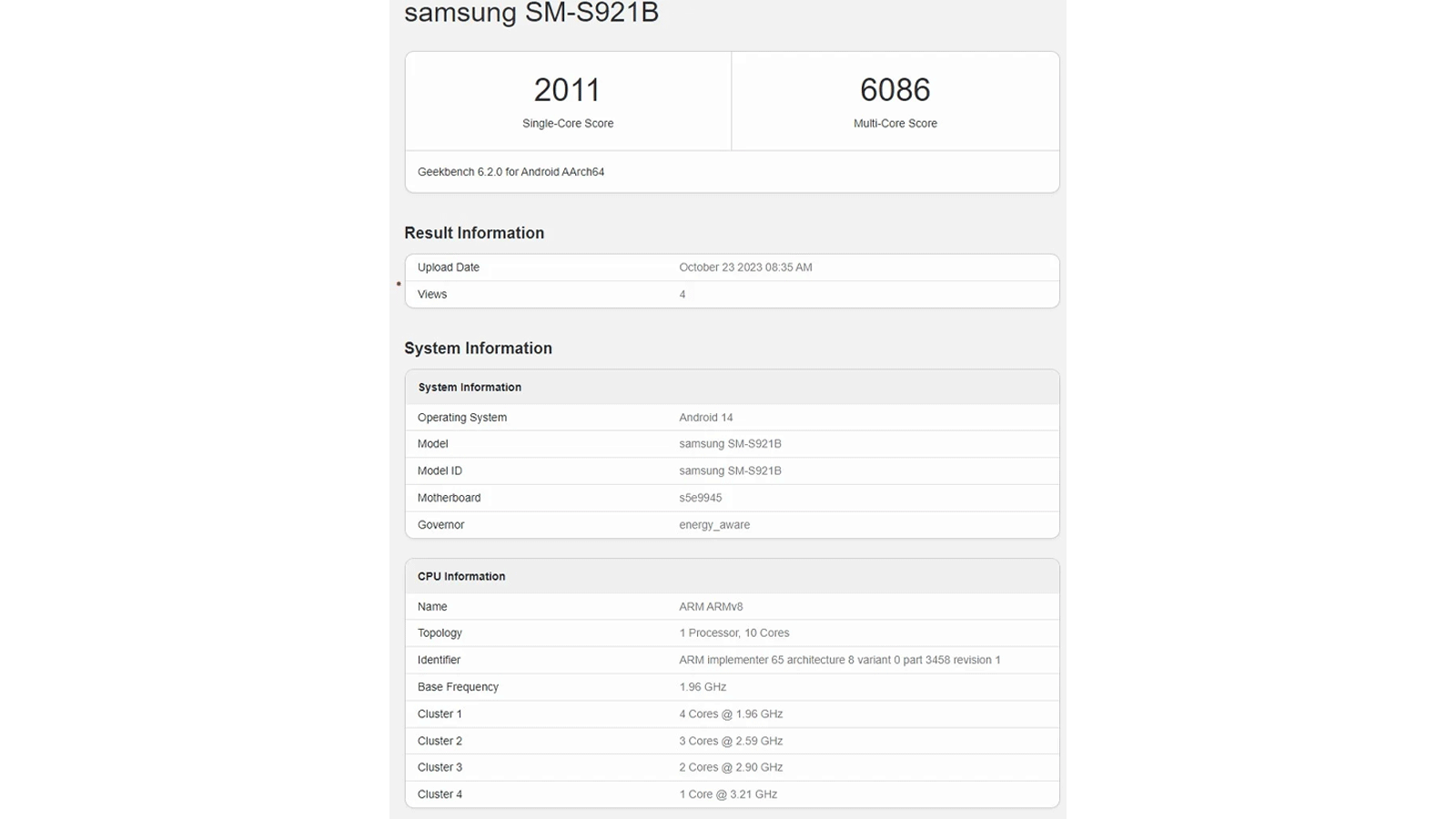Click the Cluster 2 label

[440, 742]
